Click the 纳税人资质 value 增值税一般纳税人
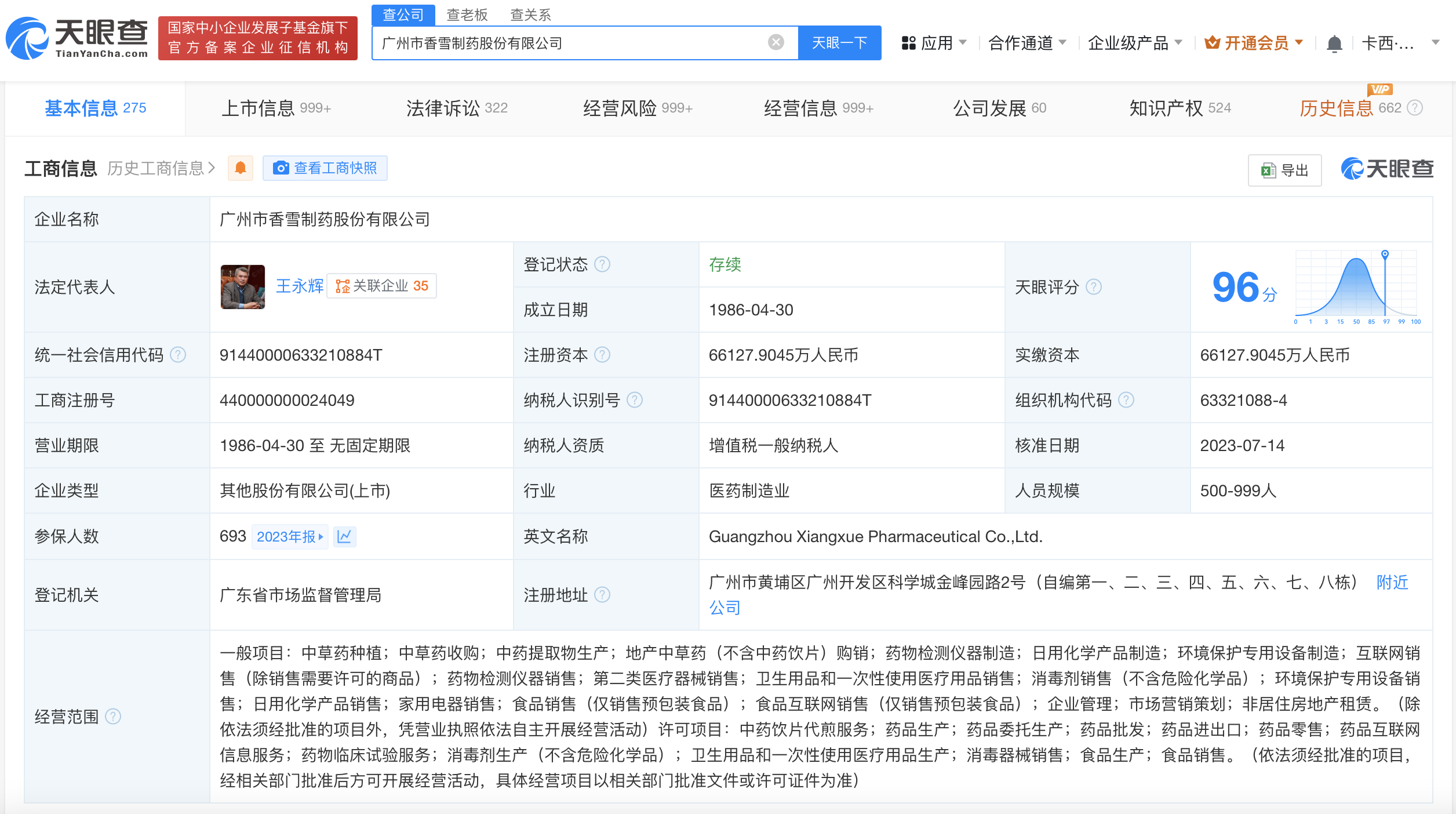This screenshot has height=814, width=1456. [x=773, y=445]
